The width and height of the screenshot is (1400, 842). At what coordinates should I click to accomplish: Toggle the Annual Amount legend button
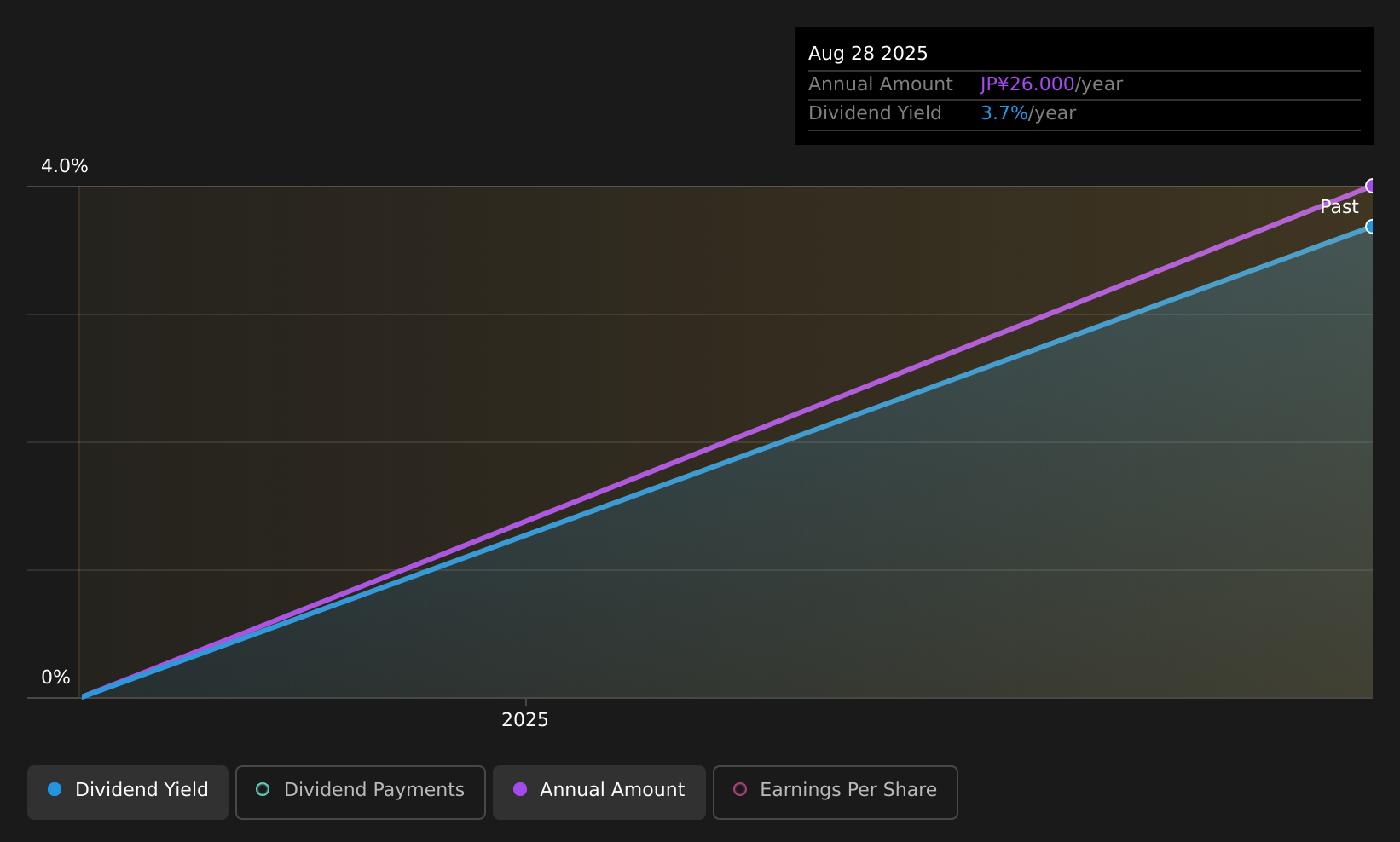(599, 793)
